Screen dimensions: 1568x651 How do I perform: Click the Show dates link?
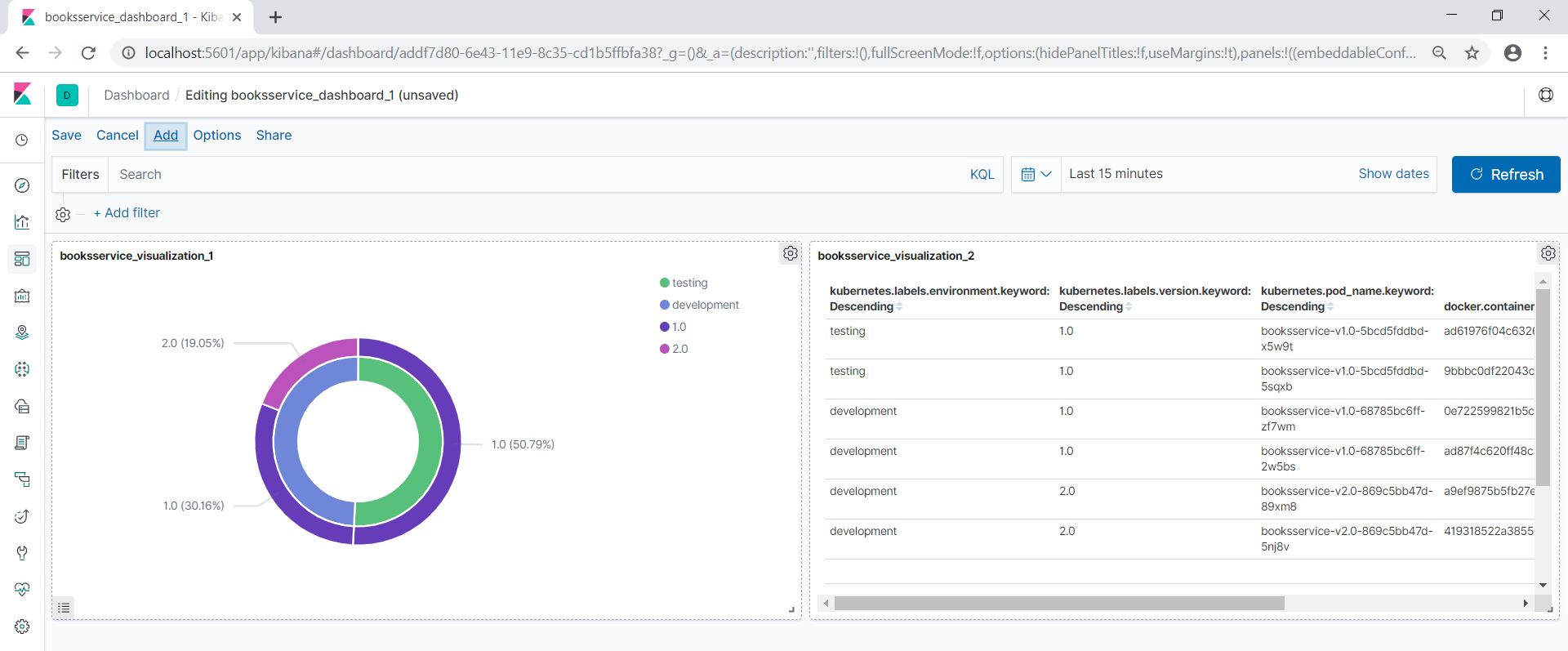(x=1393, y=174)
